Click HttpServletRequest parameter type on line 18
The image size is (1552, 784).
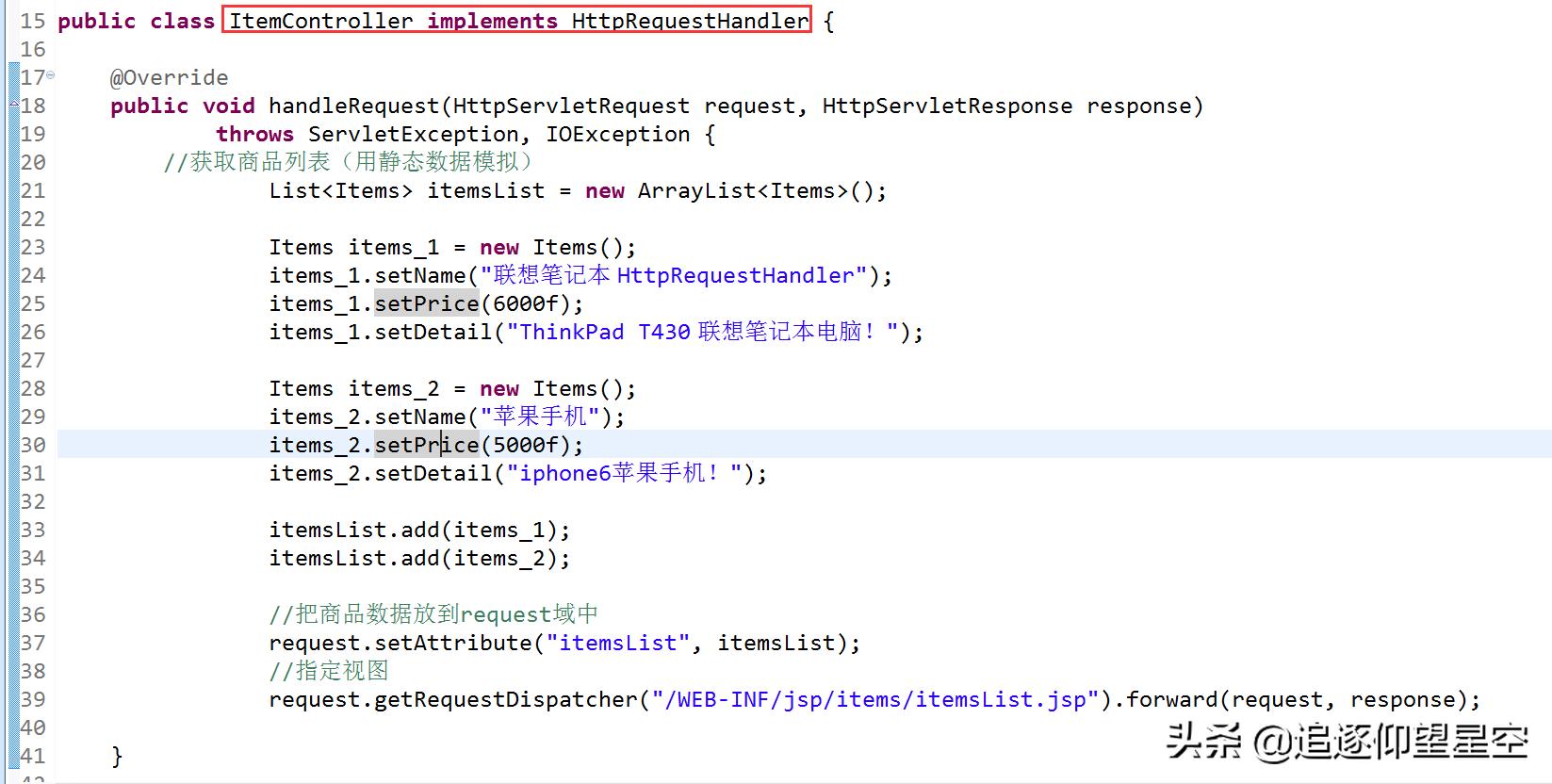point(572,106)
